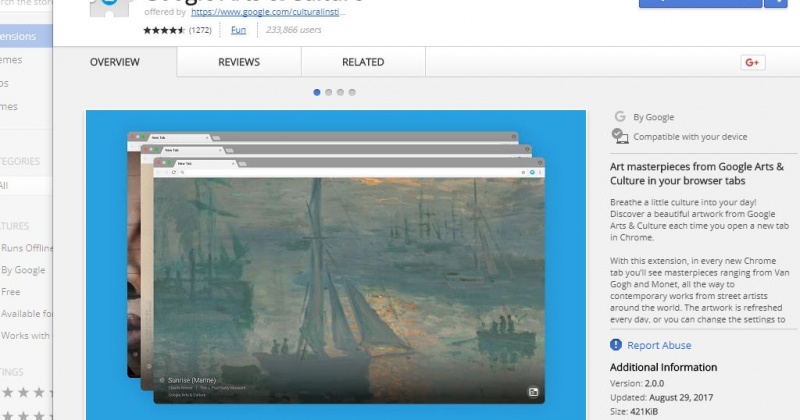Select the top star rating filter row
Viewport: 800px width, 420px height.
coord(27,392)
